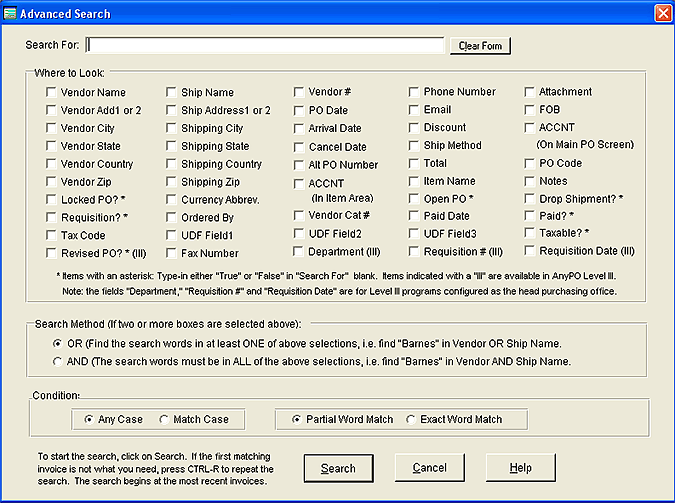Enable the Currency Abbrev. checkbox

click(x=171, y=199)
